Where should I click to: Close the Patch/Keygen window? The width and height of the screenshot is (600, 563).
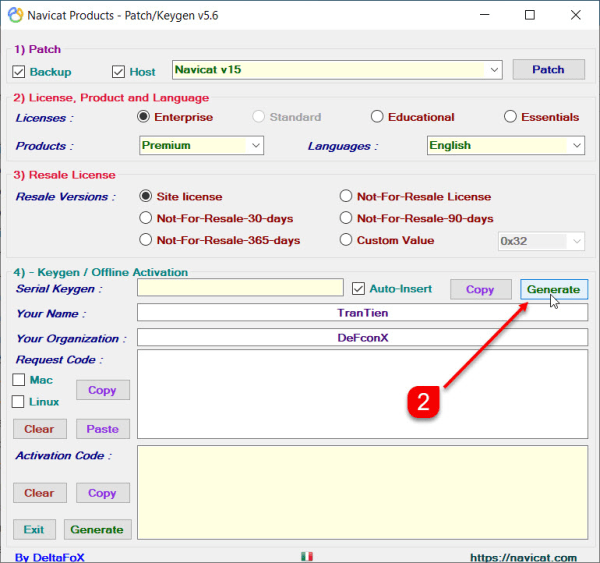tap(576, 15)
